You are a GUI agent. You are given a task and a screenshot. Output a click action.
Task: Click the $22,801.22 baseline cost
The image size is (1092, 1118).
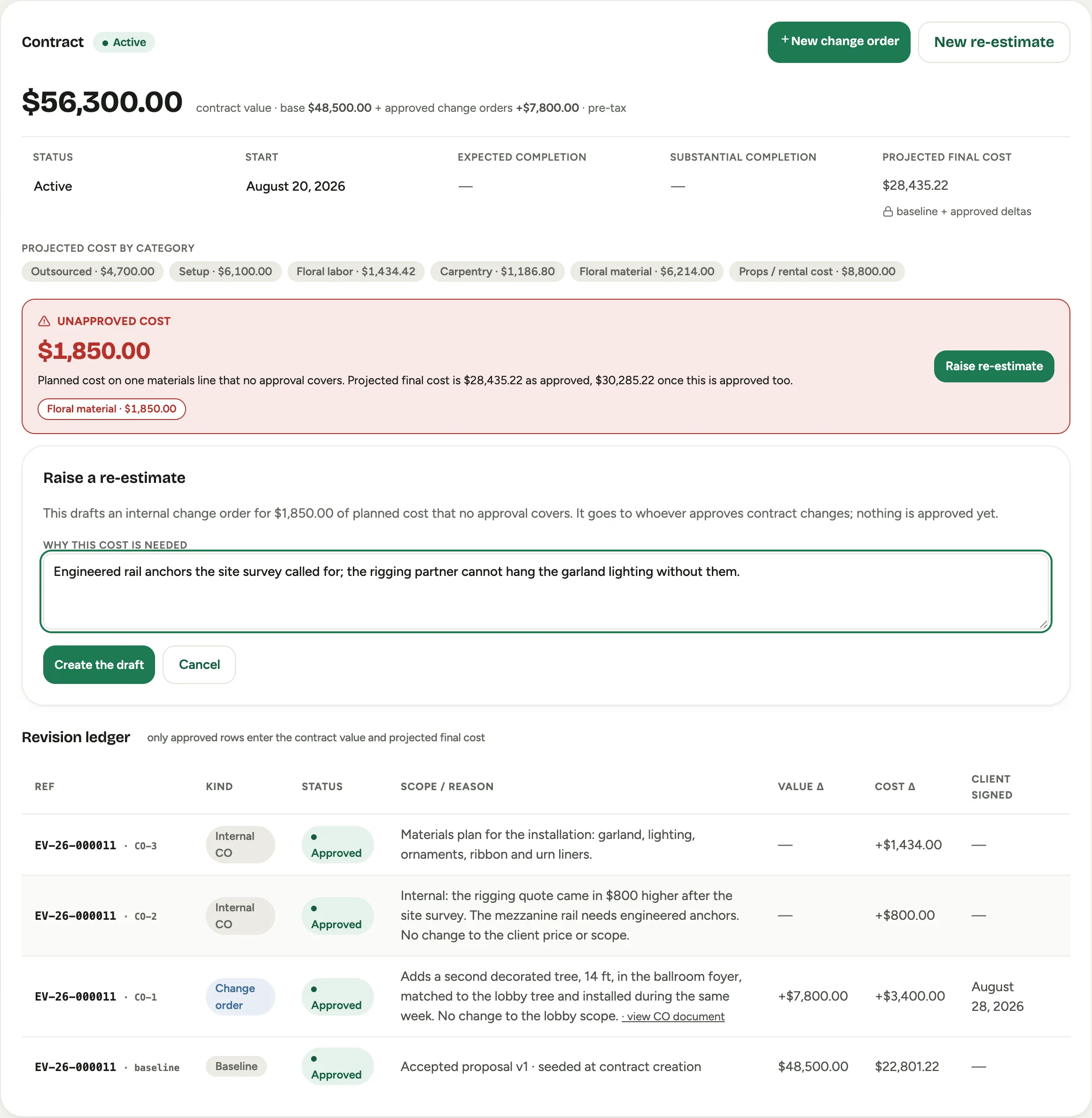click(907, 1066)
